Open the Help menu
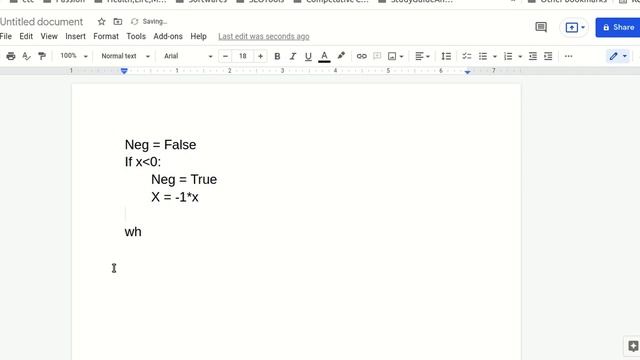Image resolution: width=640 pixels, height=360 pixels. tap(198, 36)
